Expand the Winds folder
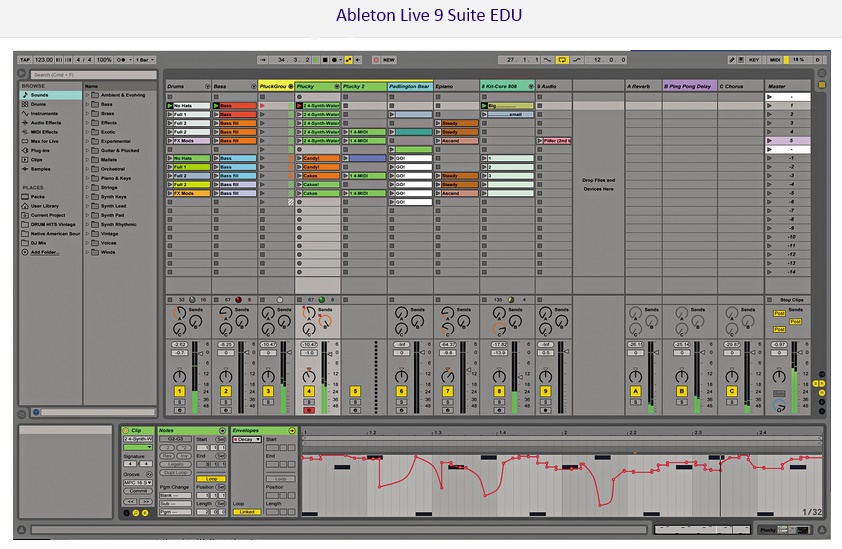The width and height of the screenshot is (842, 549). [87, 252]
